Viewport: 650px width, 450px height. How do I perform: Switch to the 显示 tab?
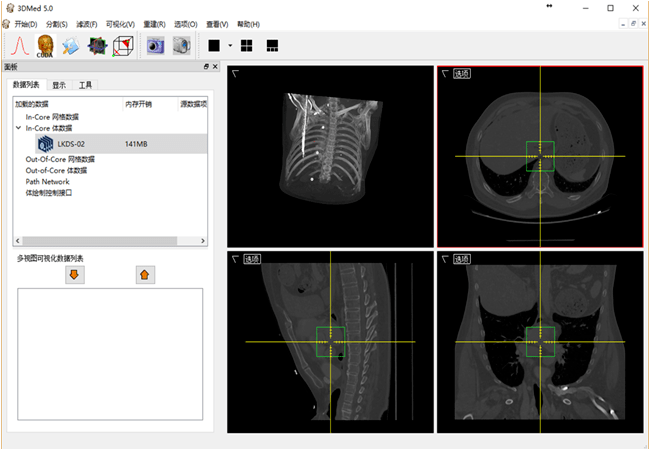[x=59, y=85]
